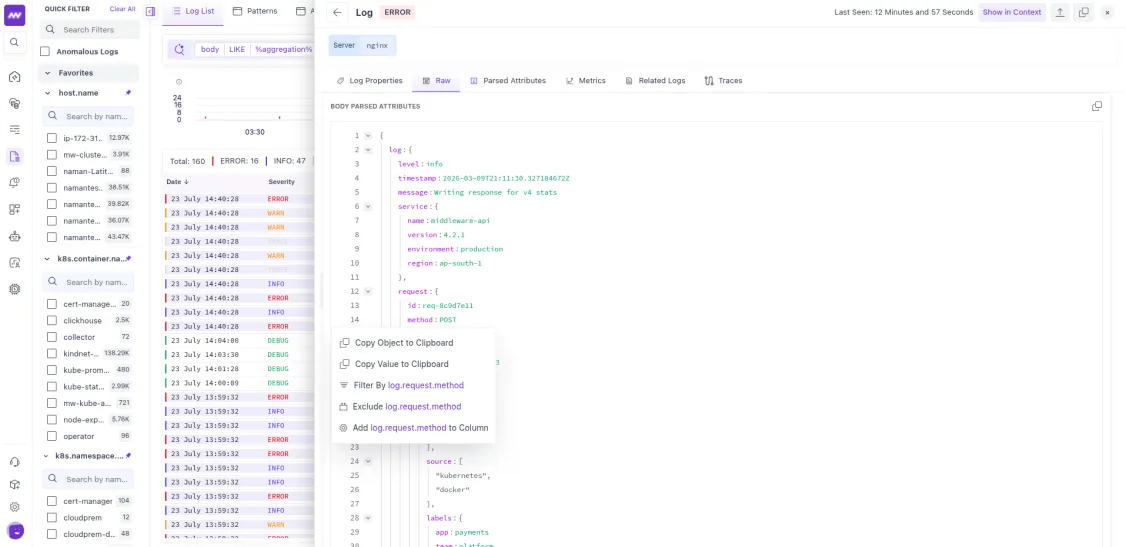Collapse the service object at line 6
Viewport: 1126px width, 547px height.
[x=368, y=206]
